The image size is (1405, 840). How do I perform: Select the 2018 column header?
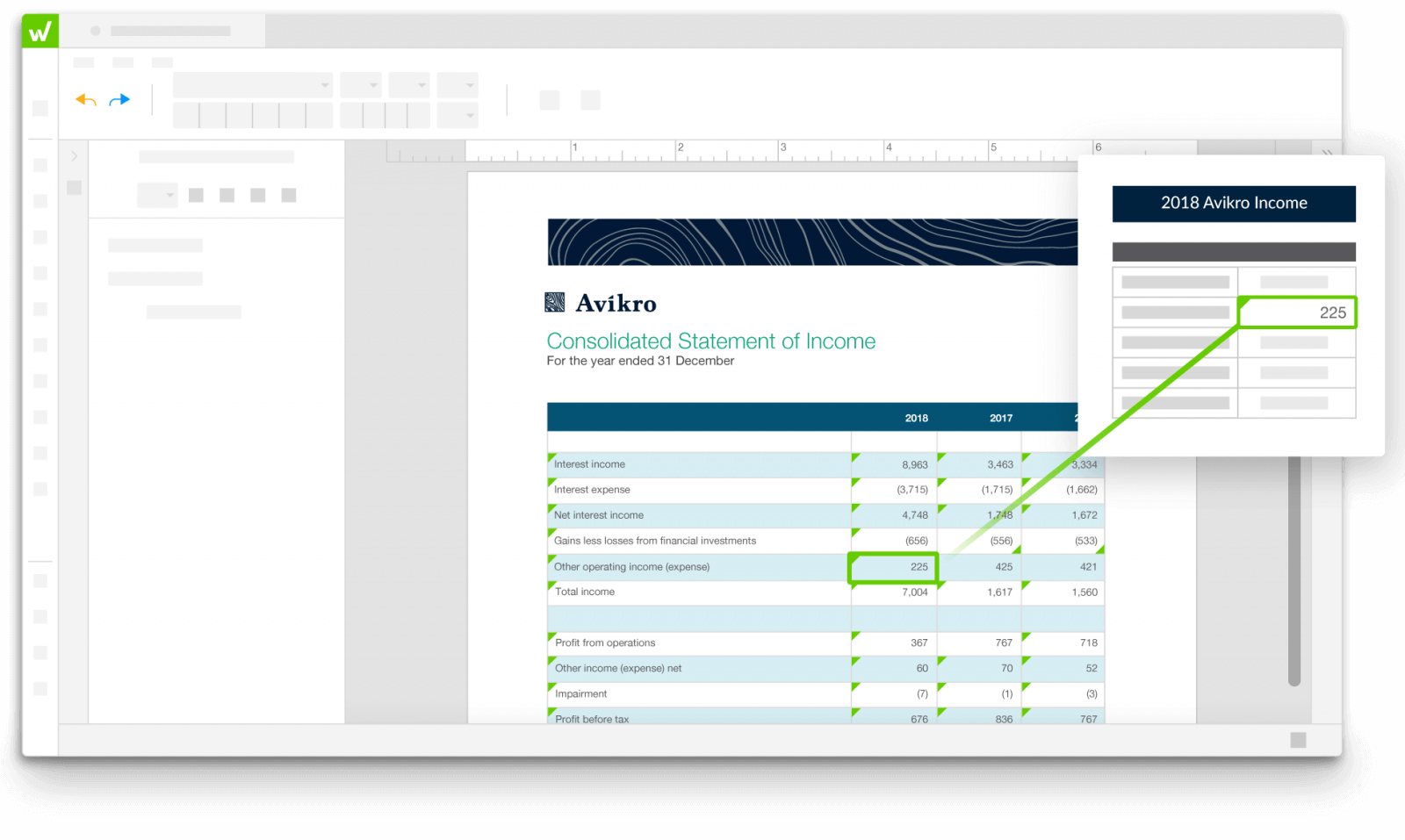coord(916,418)
